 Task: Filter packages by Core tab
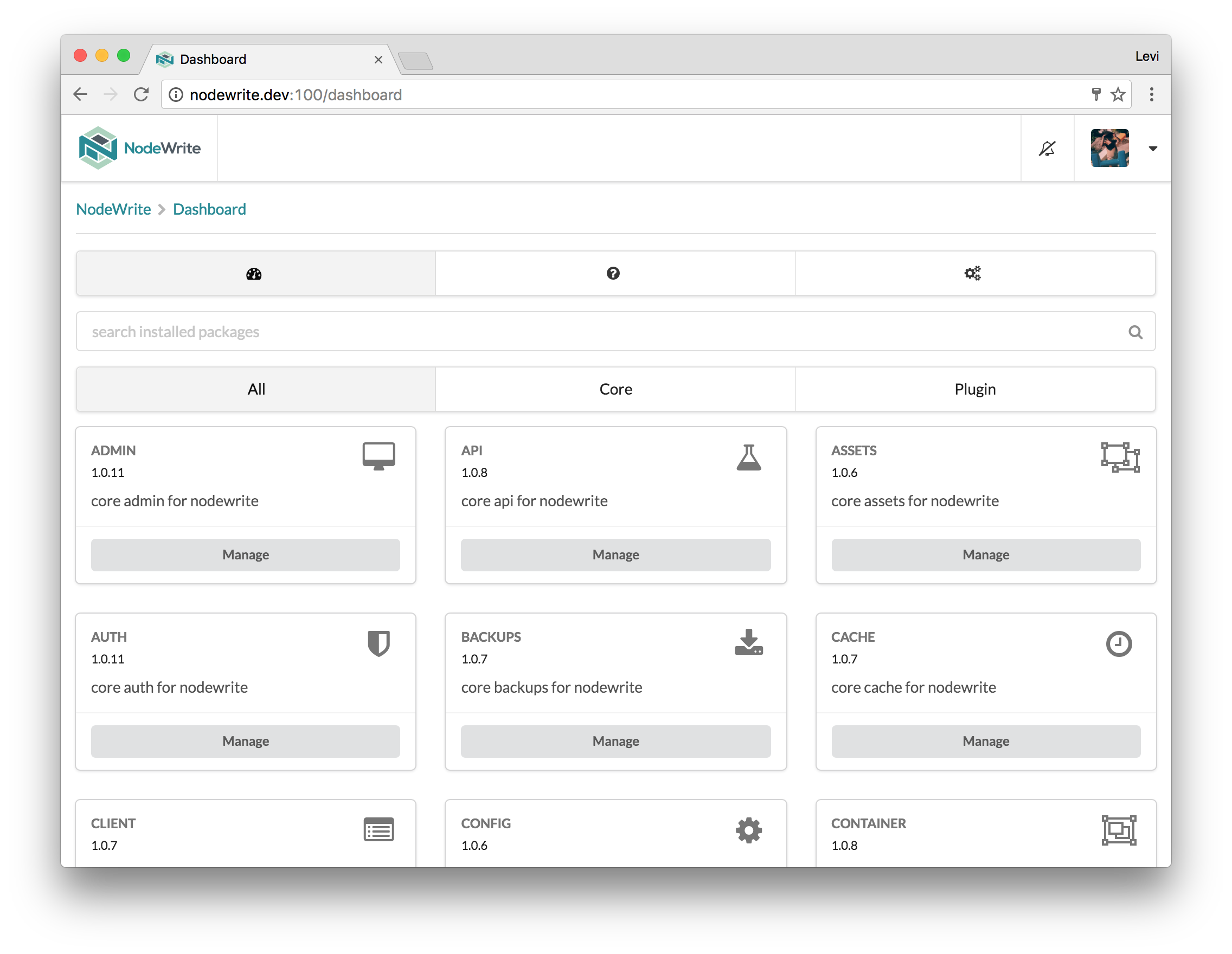pyautogui.click(x=615, y=389)
